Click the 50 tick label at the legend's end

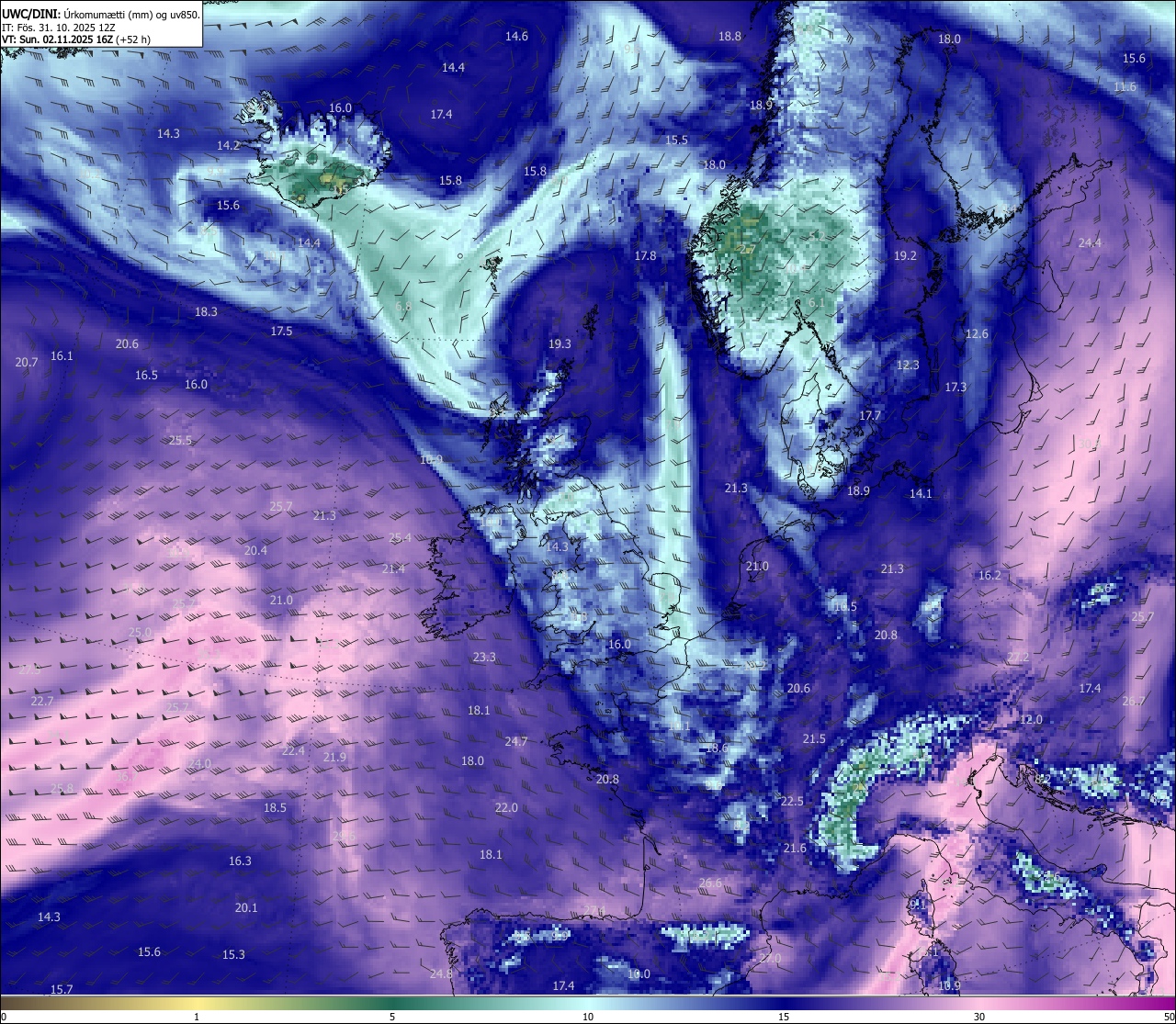point(1169,1017)
